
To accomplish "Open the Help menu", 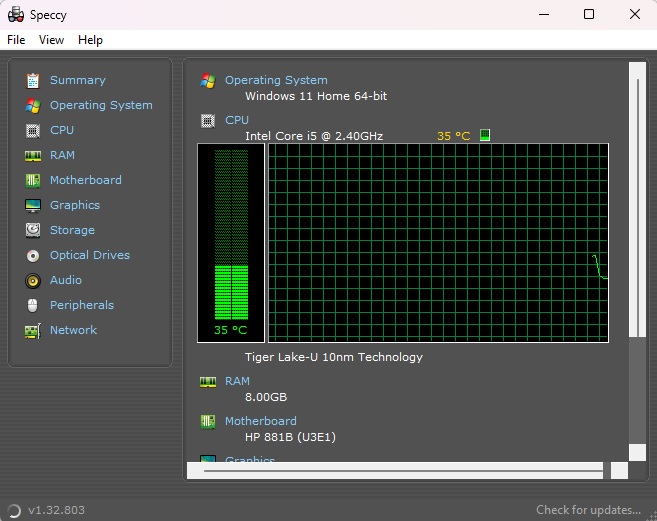I will click(90, 40).
